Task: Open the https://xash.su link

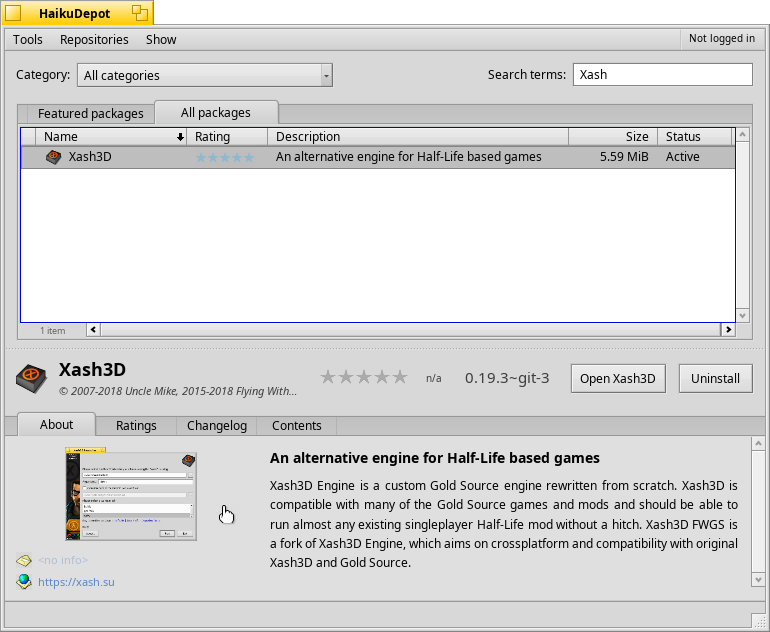Action: coord(76,582)
